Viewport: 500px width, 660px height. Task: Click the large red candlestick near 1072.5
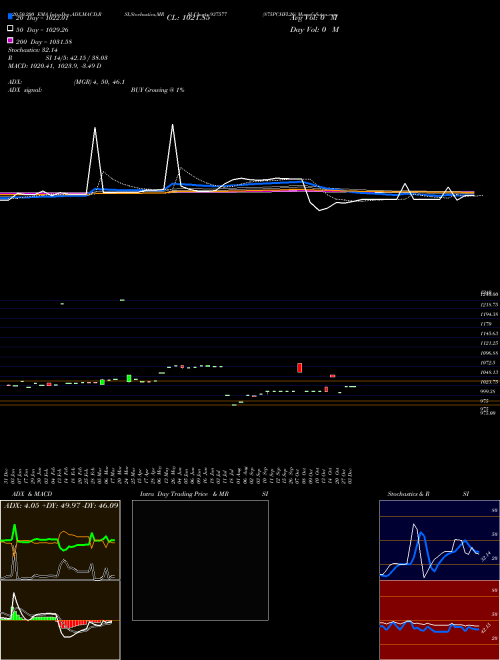coord(300,368)
